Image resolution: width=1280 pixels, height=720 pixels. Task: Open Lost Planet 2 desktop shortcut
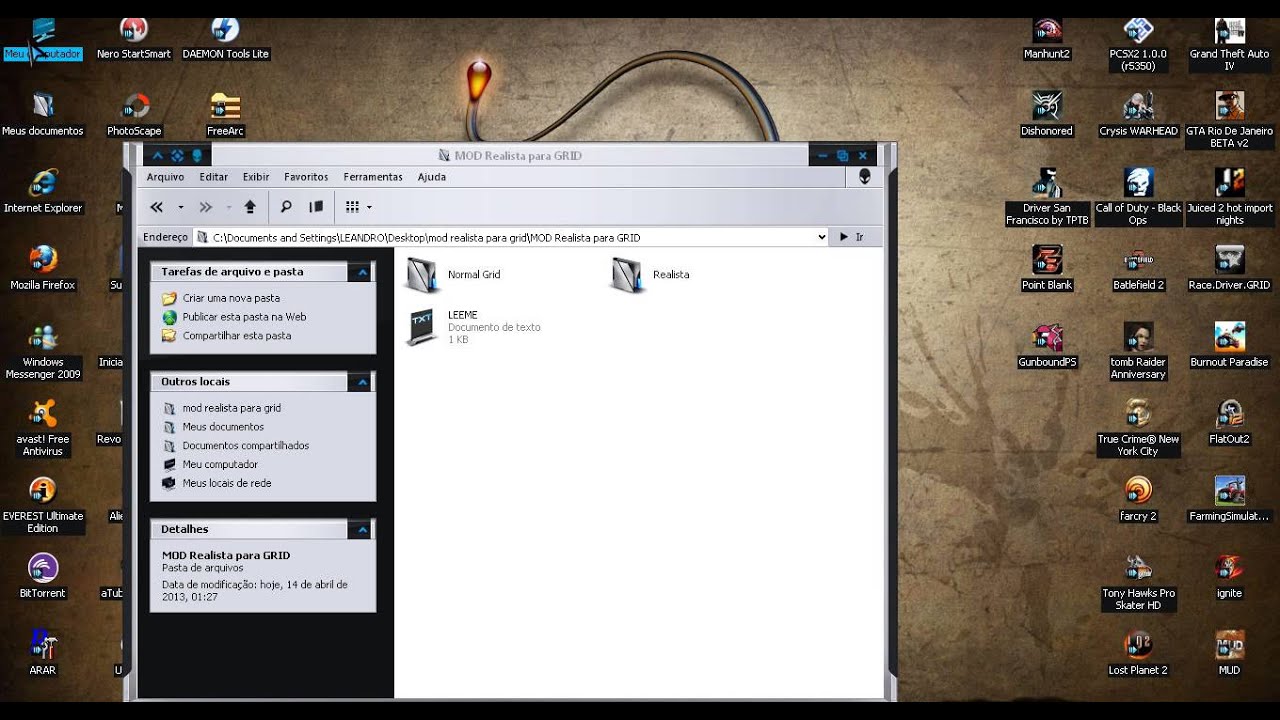(1138, 655)
